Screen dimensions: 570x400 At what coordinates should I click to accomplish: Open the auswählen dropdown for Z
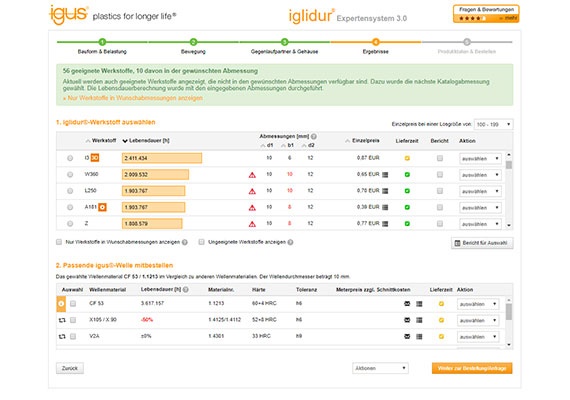(480, 224)
